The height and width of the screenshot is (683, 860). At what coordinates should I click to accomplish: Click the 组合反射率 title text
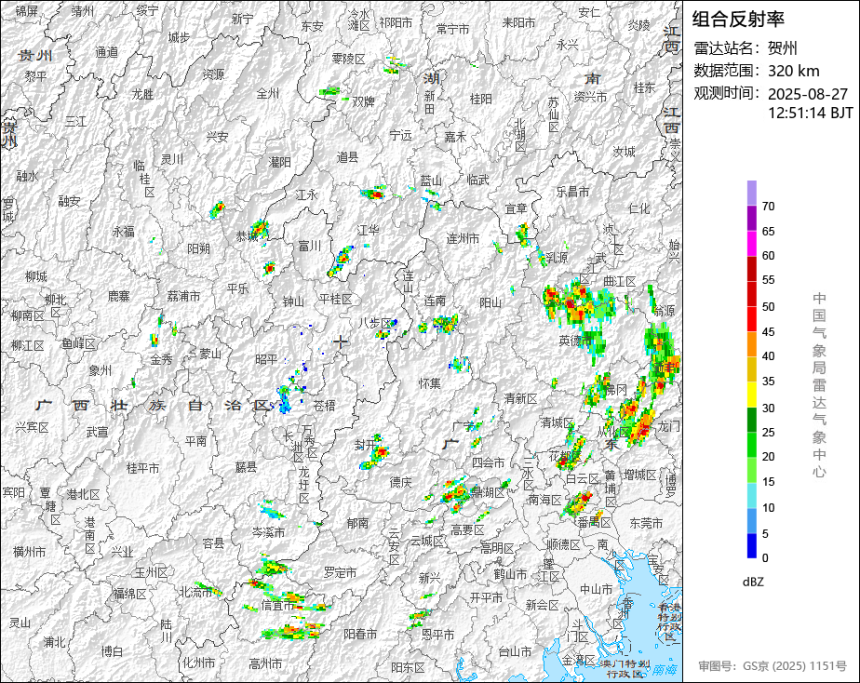pos(738,19)
